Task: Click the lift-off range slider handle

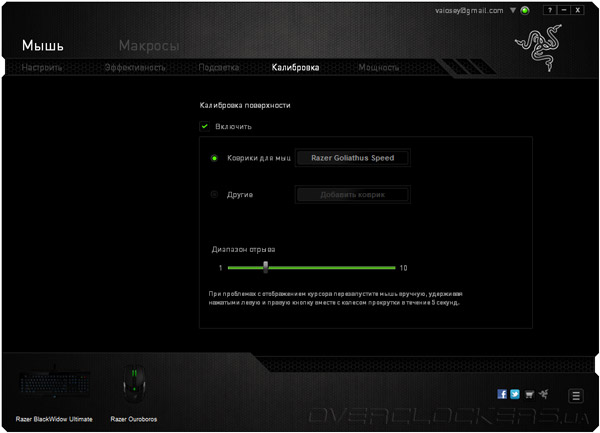Action: [x=266, y=267]
